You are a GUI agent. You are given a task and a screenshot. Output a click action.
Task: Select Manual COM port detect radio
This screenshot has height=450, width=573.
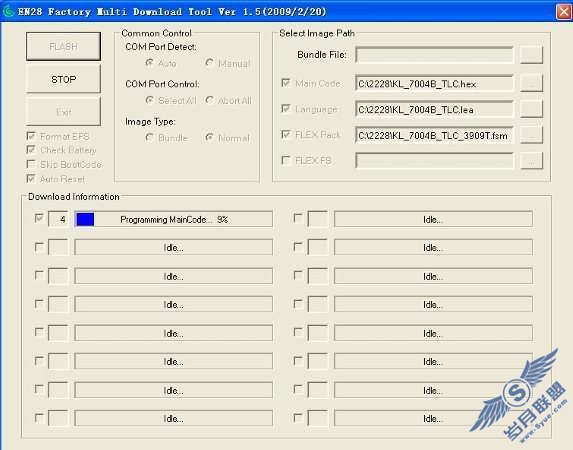click(209, 63)
